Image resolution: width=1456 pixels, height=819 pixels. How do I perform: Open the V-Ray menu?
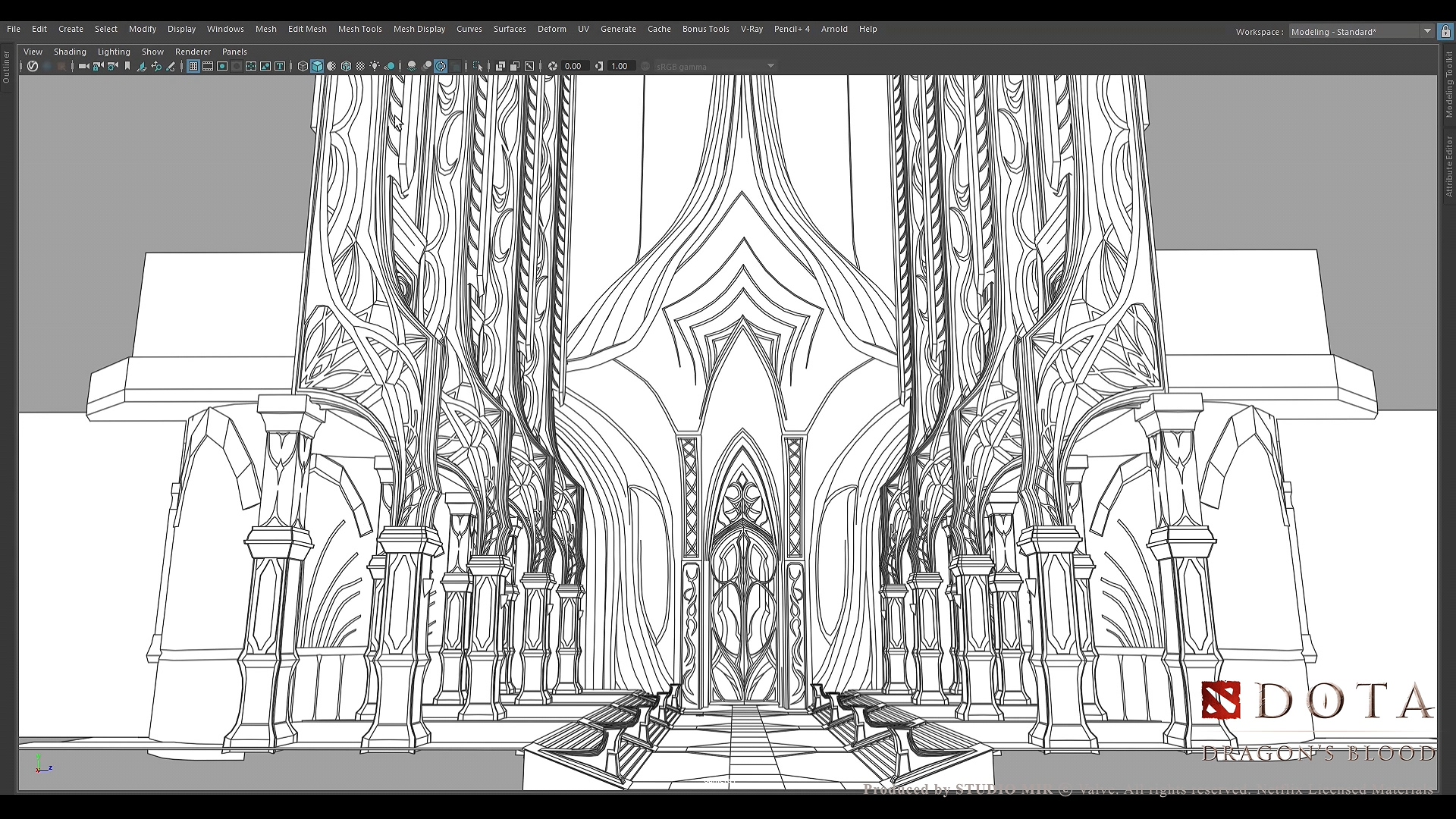pyautogui.click(x=752, y=29)
